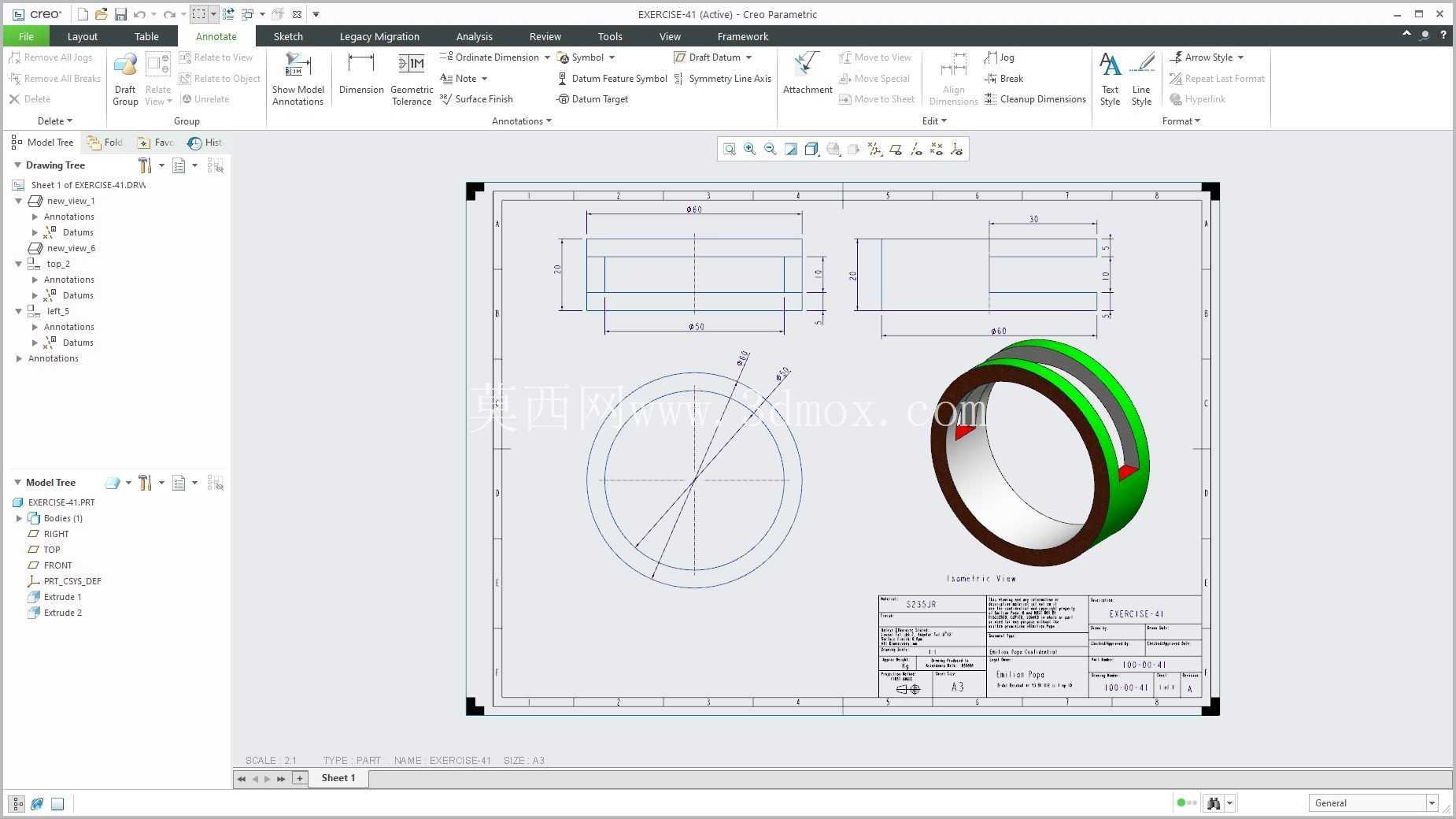The height and width of the screenshot is (819, 1456).
Task: Repaint the screen from graphics toolbar
Action: click(x=791, y=149)
